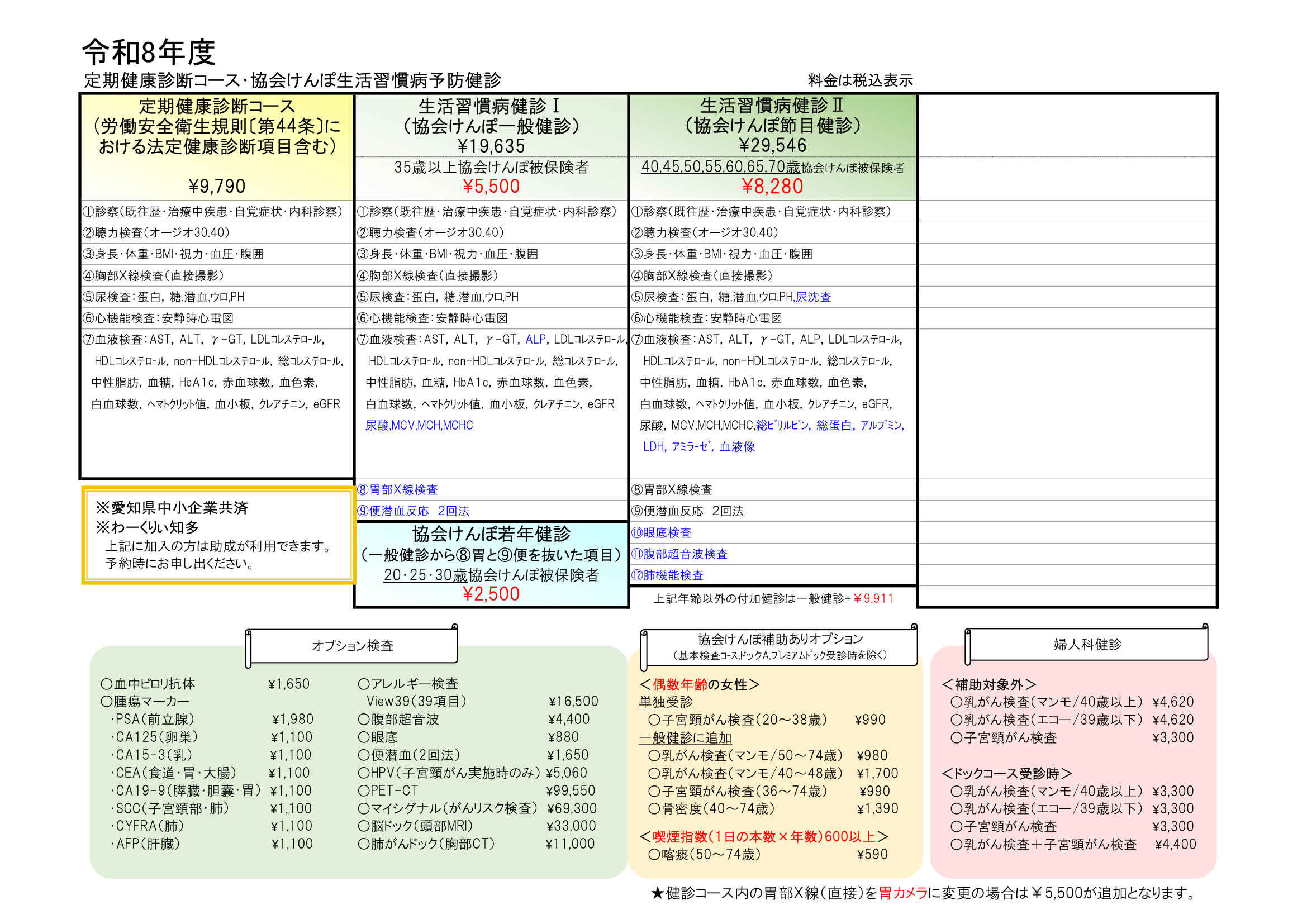Click '定期健康診断コース' column title
The height and width of the screenshot is (924, 1307).
coord(217,106)
